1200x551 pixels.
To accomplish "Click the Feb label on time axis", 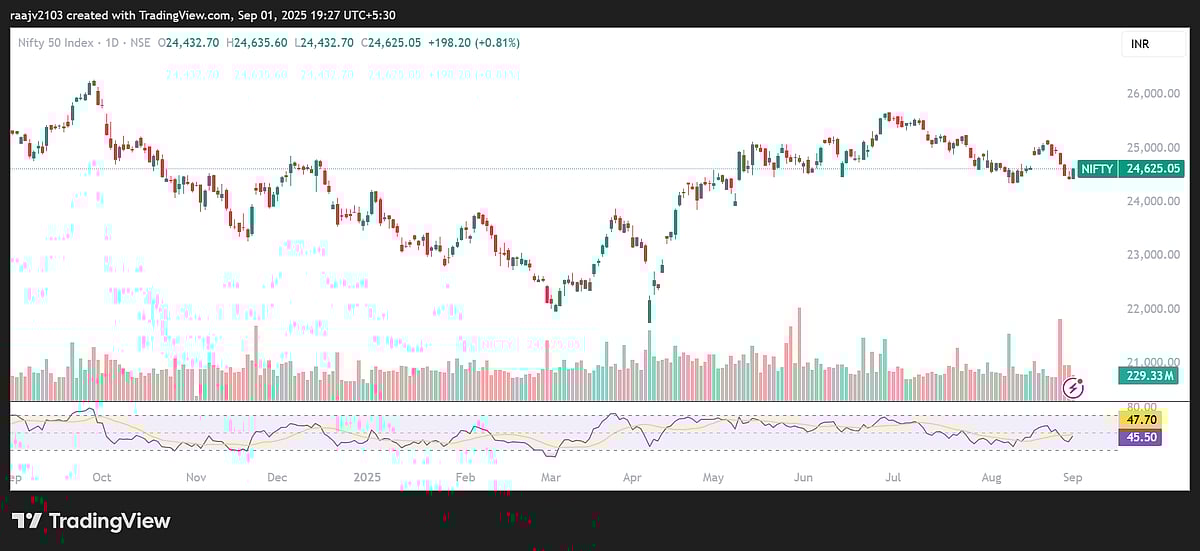I will point(463,478).
